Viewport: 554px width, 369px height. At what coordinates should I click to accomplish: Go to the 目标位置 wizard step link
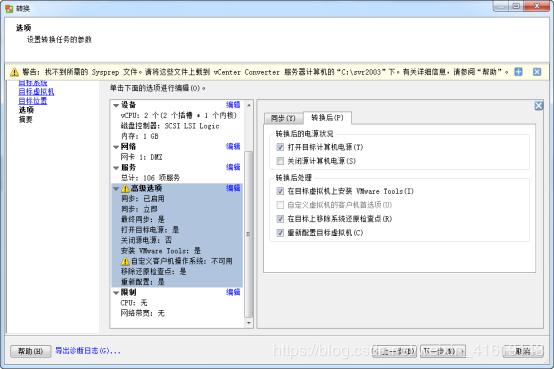[33, 101]
